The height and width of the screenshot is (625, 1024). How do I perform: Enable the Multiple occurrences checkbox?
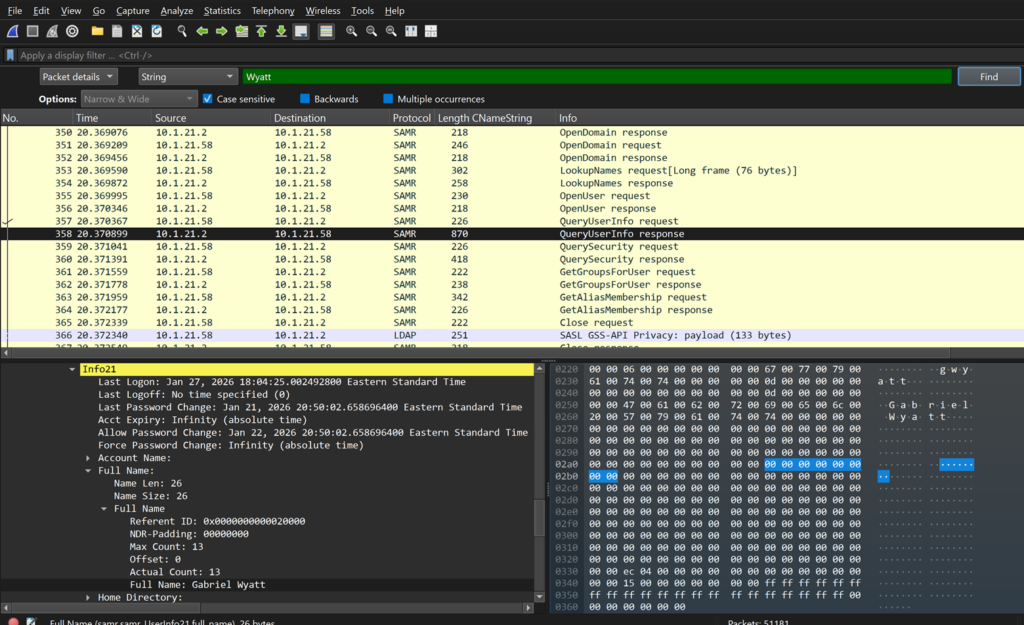click(x=388, y=99)
